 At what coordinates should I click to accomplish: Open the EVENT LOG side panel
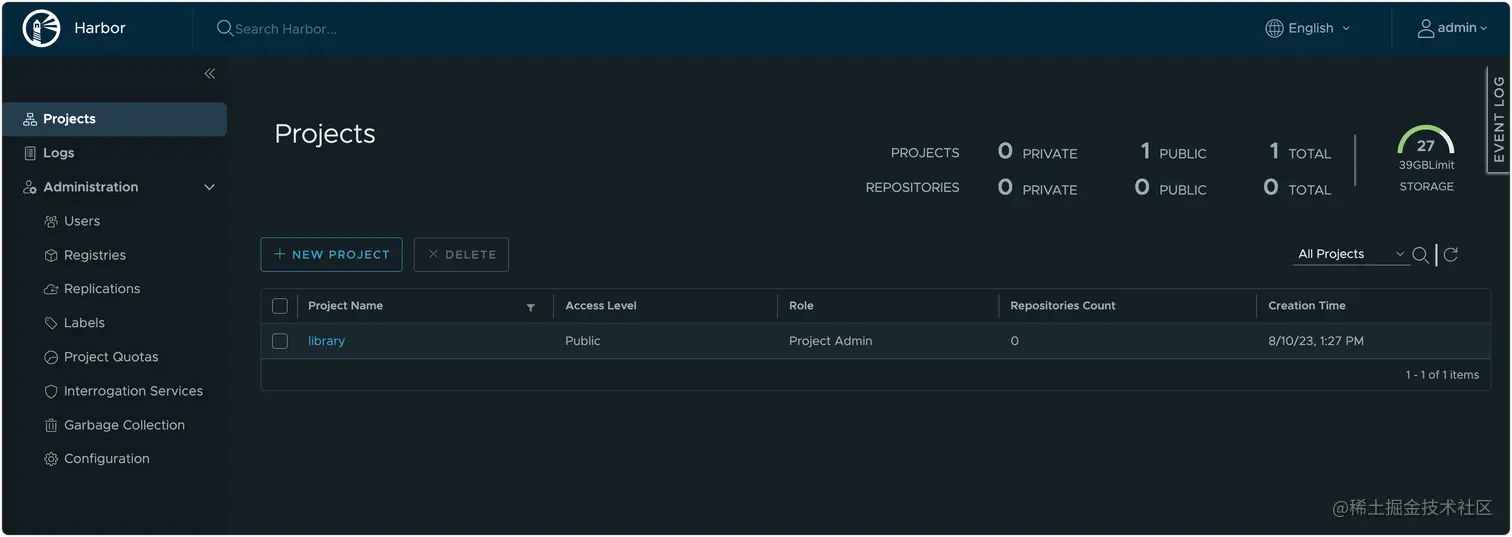[1498, 119]
